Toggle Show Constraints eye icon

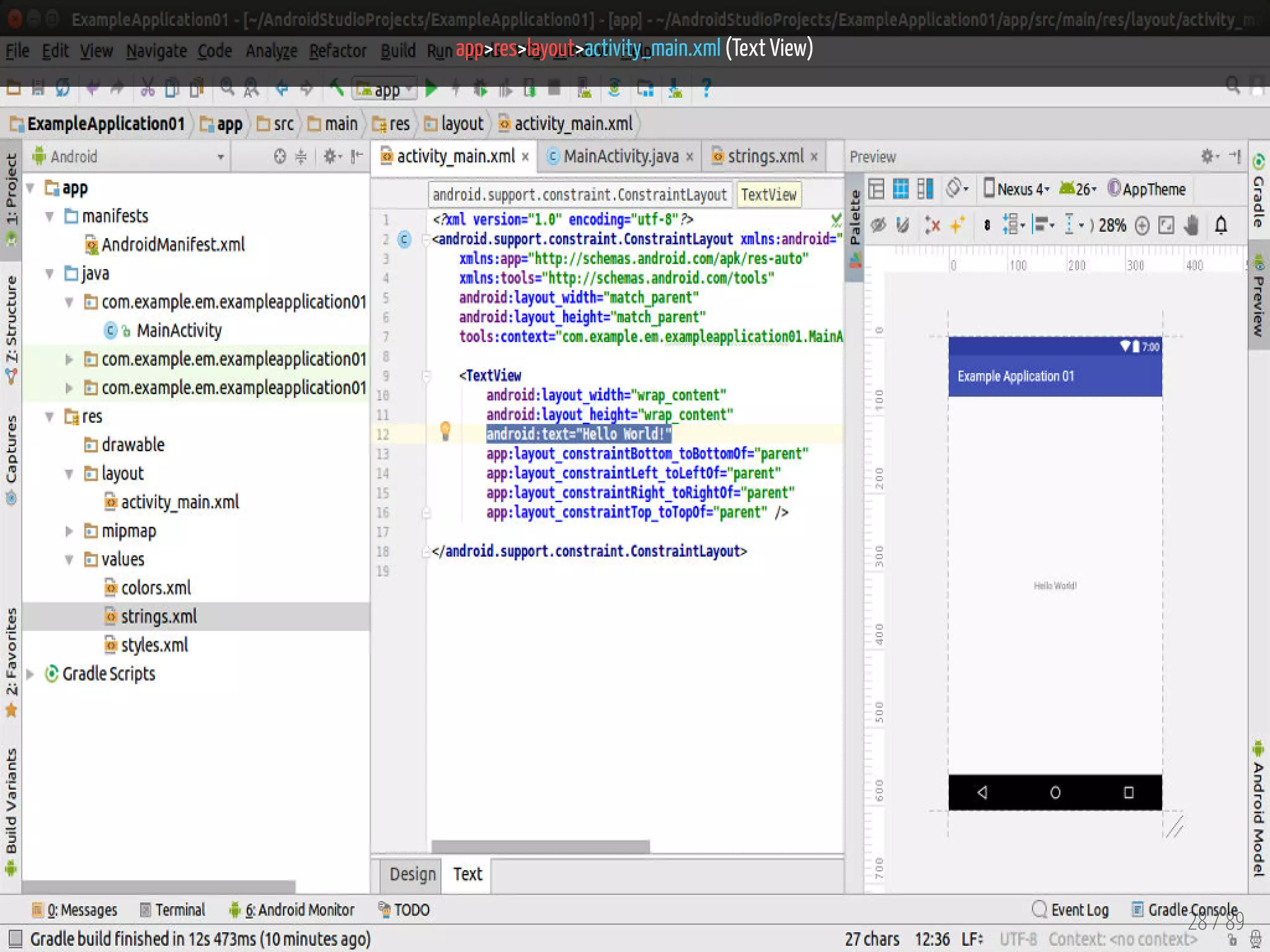(877, 225)
